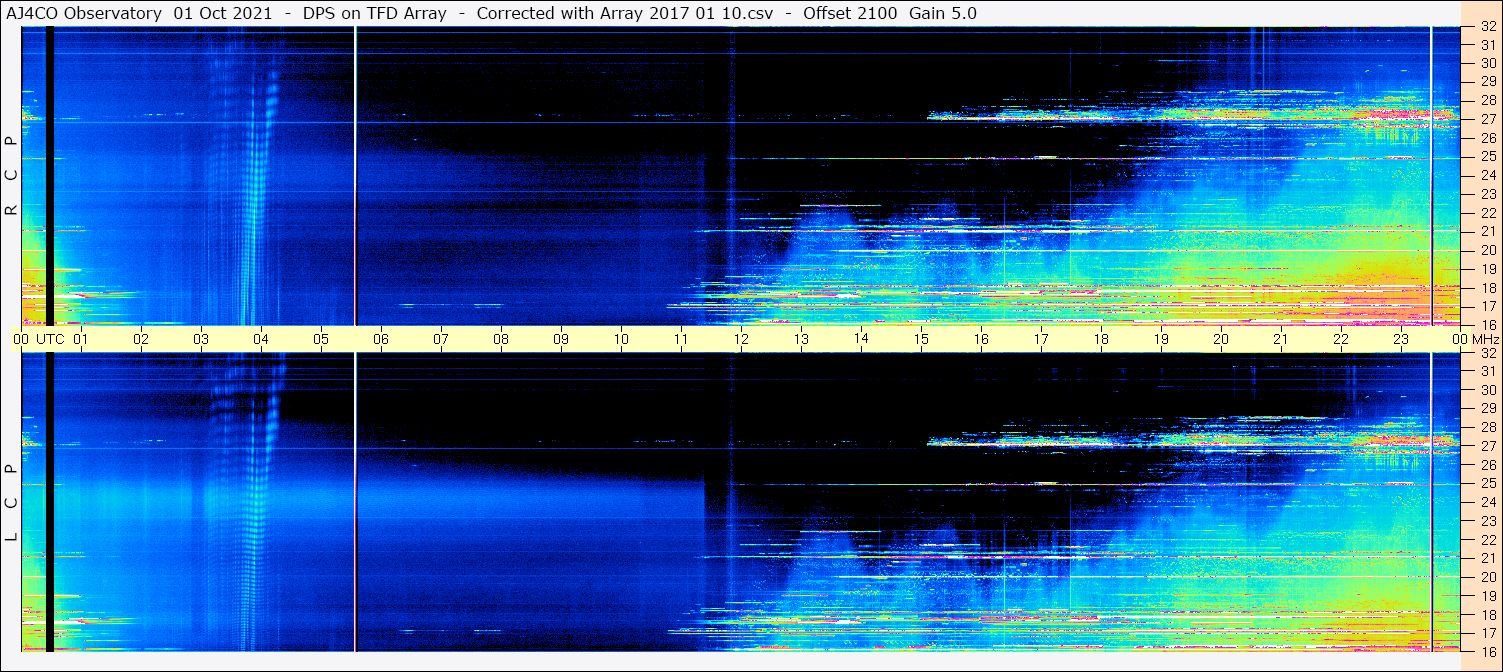Image resolution: width=1503 pixels, height=672 pixels.
Task: Click the 26 MHz label of the LCP panel
Action: pyautogui.click(x=1487, y=465)
